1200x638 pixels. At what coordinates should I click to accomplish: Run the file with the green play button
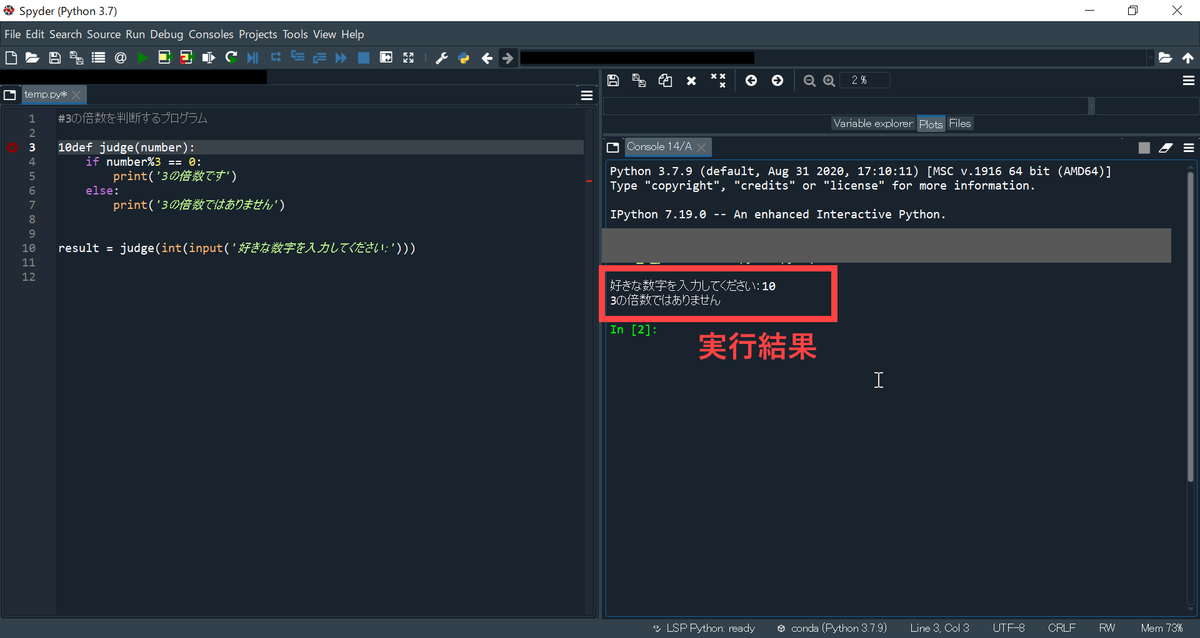[x=142, y=58]
